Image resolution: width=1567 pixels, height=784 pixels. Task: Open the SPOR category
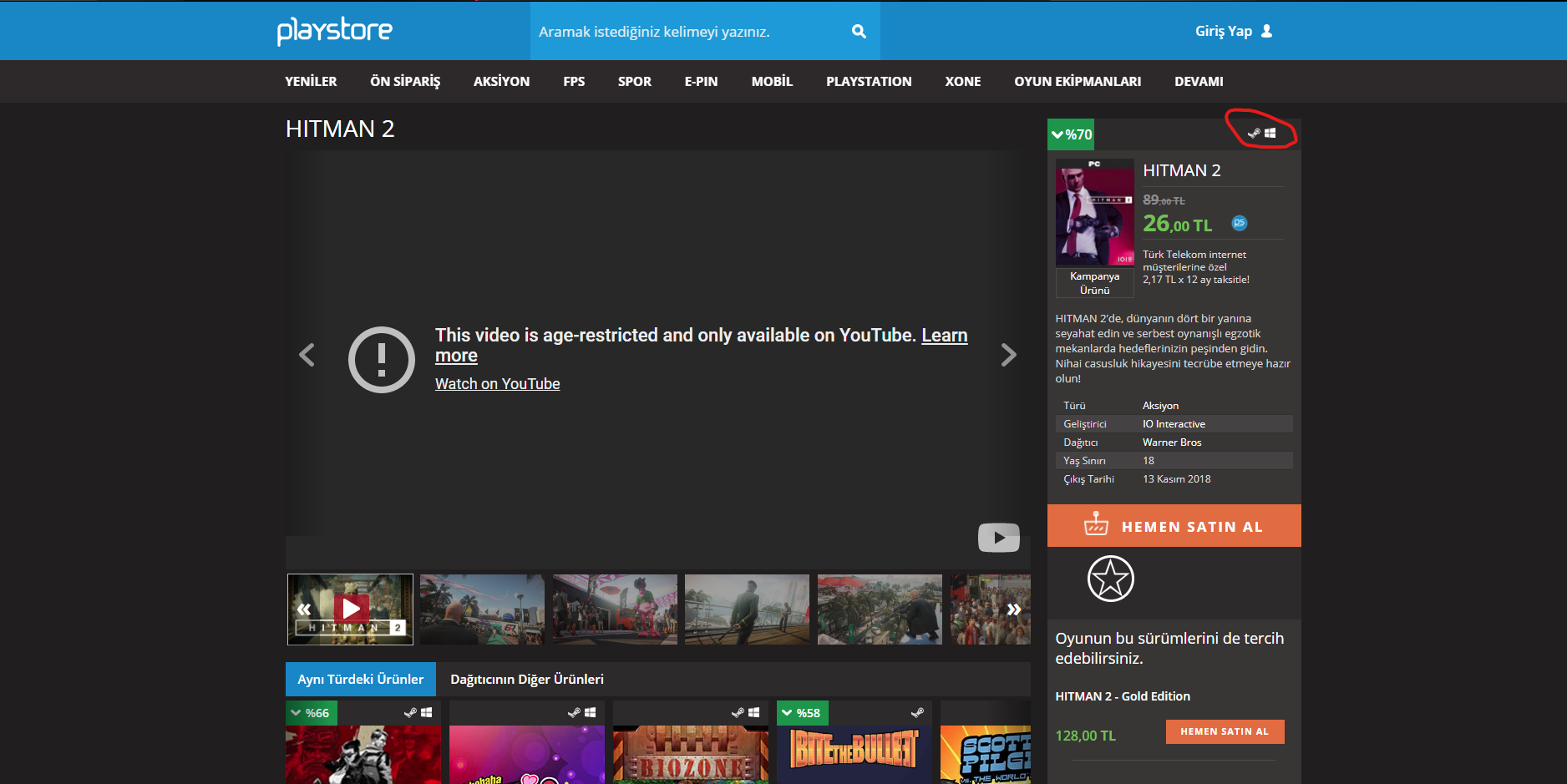635,81
